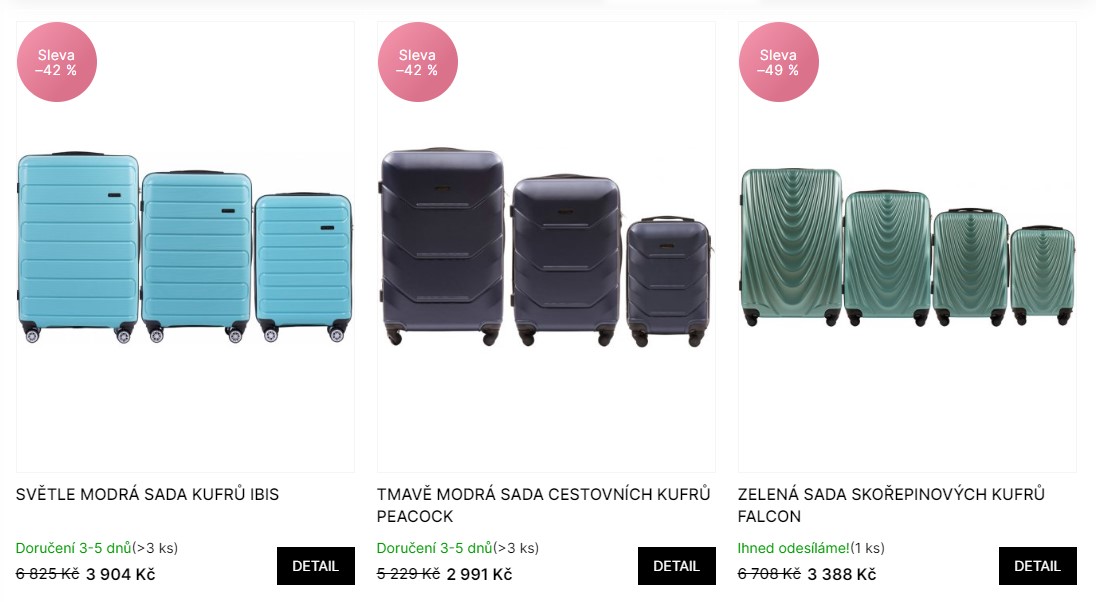Click the DETAIL button for the IBIS set
Viewport: 1096px width, 602px height.
click(x=315, y=566)
